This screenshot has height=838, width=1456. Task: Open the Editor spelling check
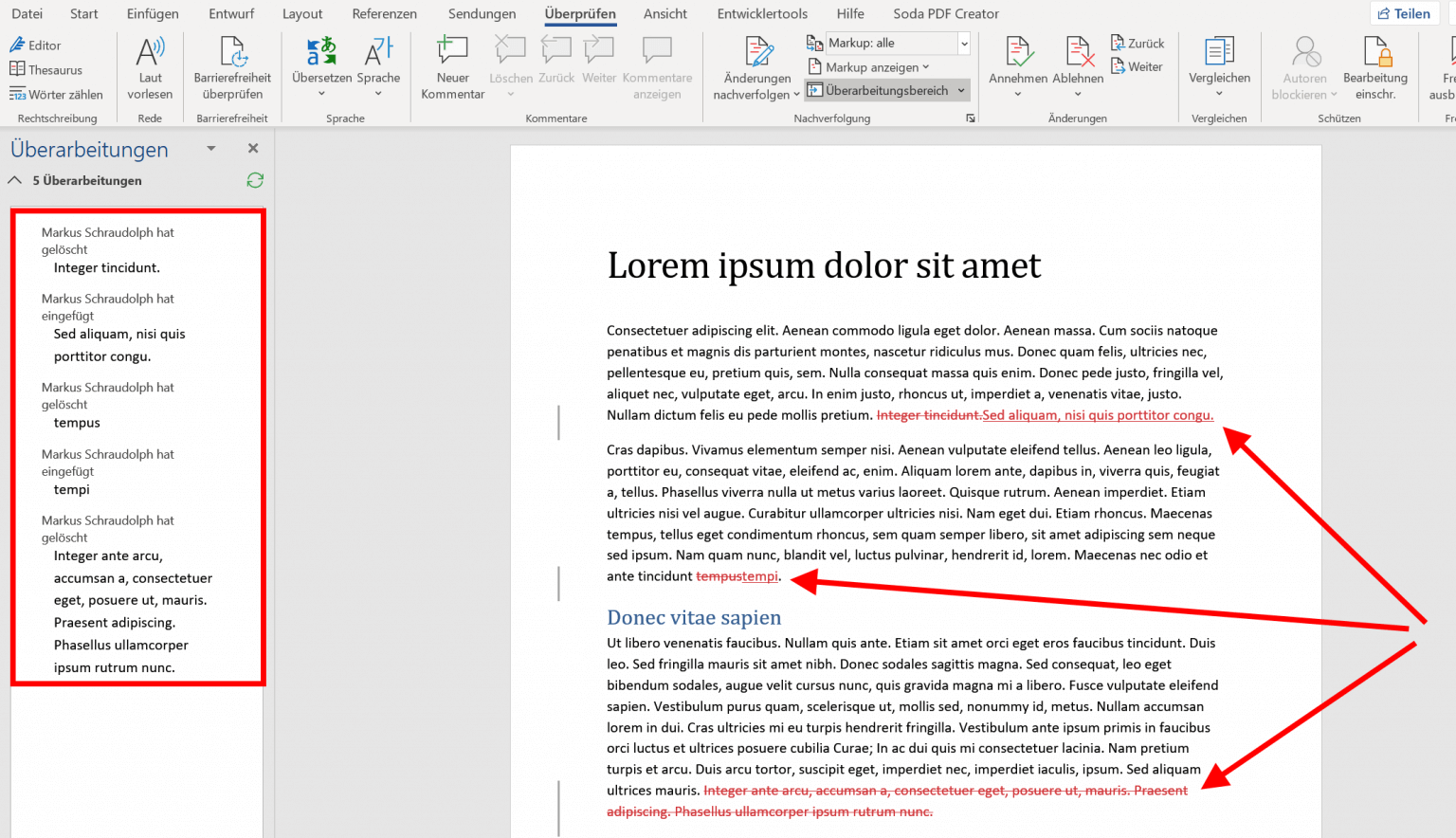pyautogui.click(x=35, y=45)
